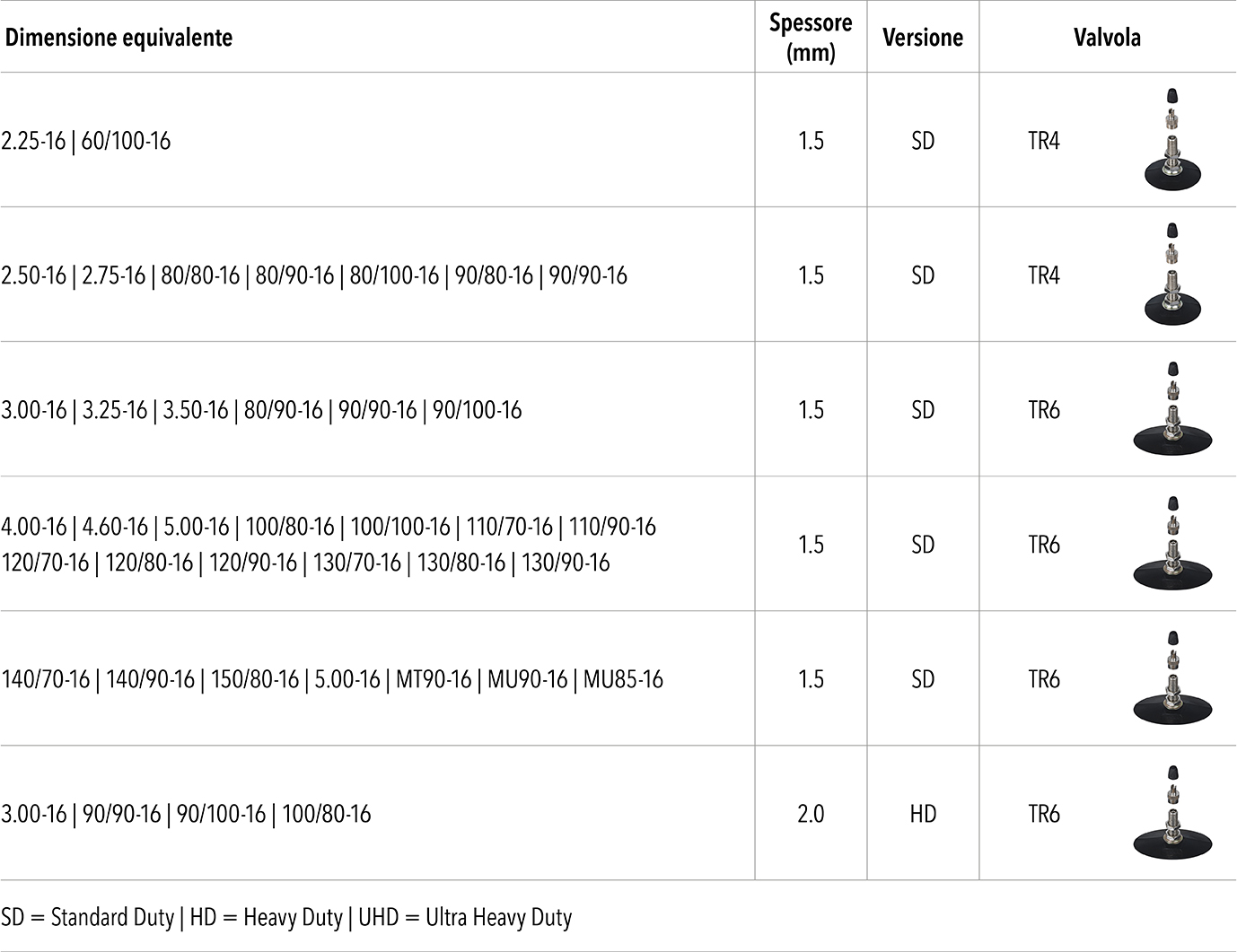Click the MU85-16 size text

624,679
